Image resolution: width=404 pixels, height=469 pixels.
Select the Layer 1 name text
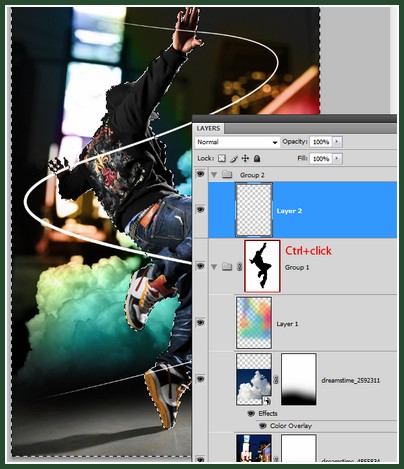click(287, 324)
